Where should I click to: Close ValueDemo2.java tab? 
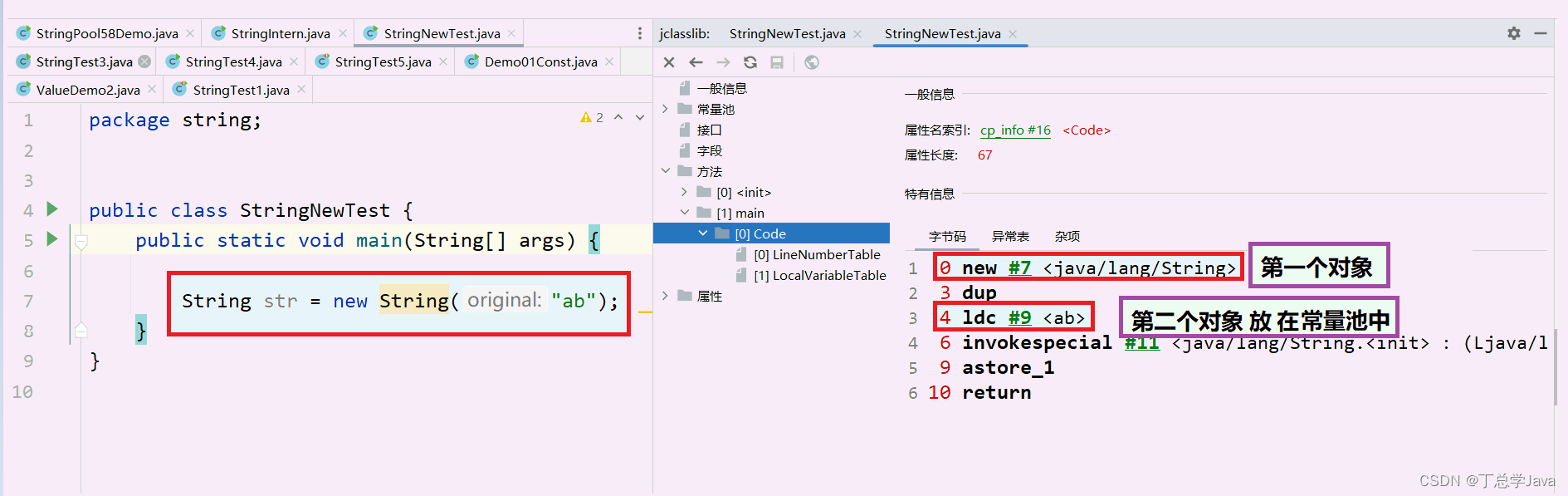[152, 89]
